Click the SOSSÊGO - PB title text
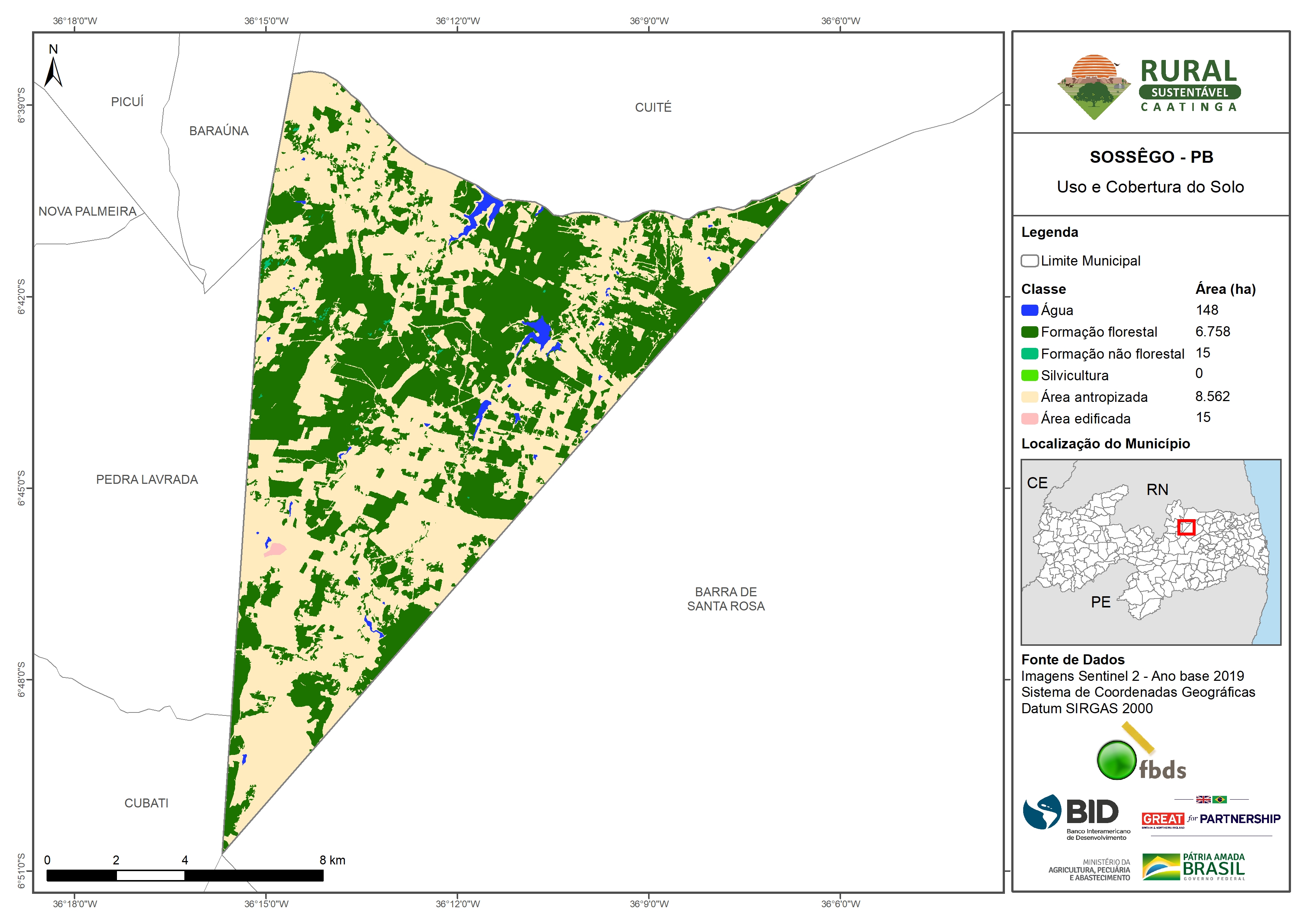 [x=1151, y=156]
